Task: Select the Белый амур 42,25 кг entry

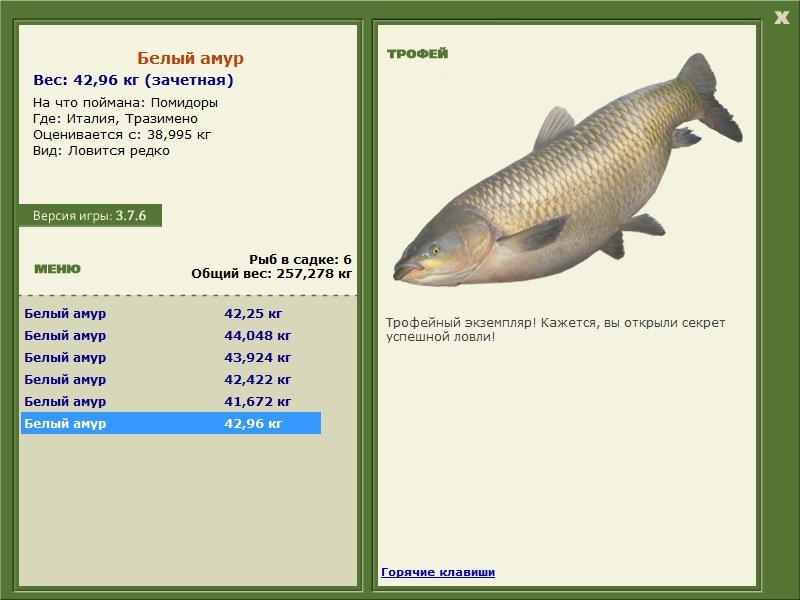Action: pyautogui.click(x=171, y=313)
